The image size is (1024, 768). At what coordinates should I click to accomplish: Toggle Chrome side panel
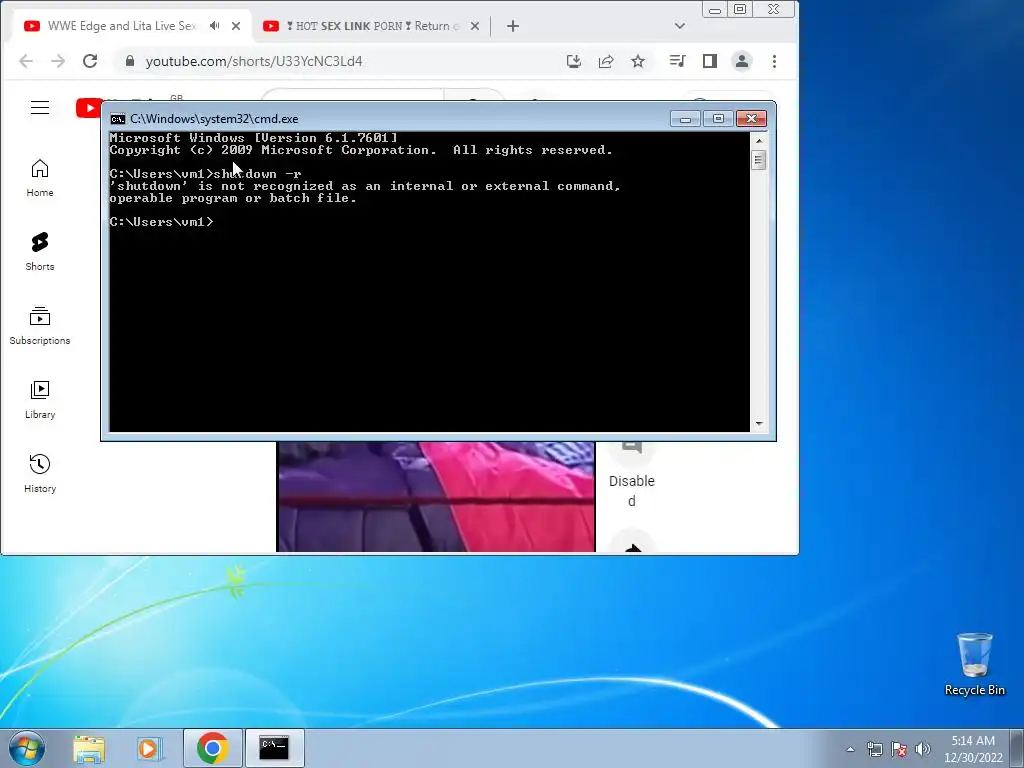[x=710, y=61]
